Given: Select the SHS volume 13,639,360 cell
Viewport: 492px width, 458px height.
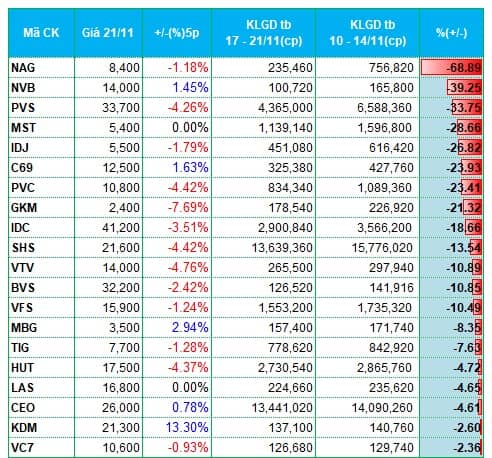Looking at the screenshot, I should (263, 248).
